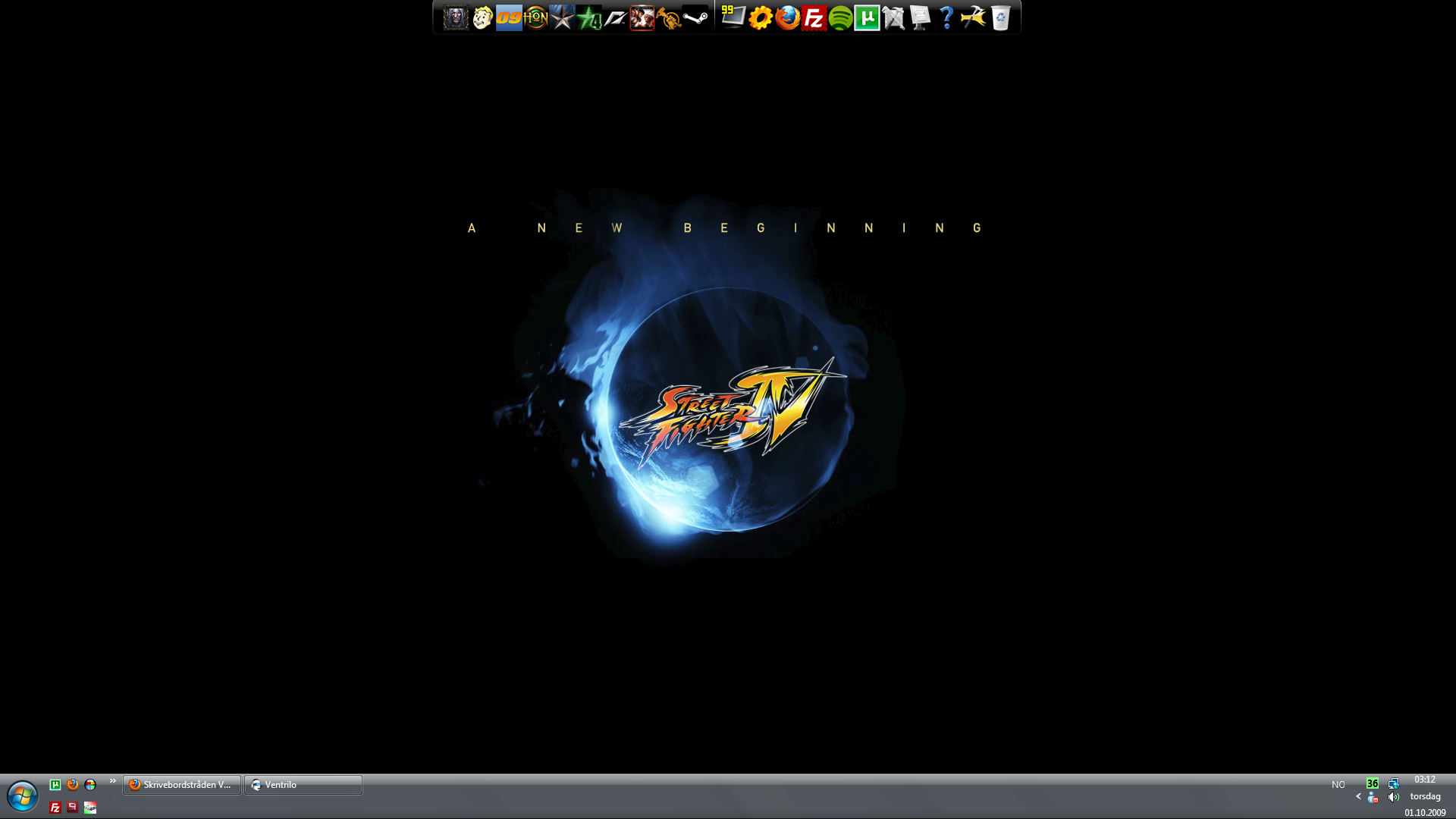The image size is (1456, 819).
Task: Click FileZilla in quick launch bar
Action: (x=55, y=808)
